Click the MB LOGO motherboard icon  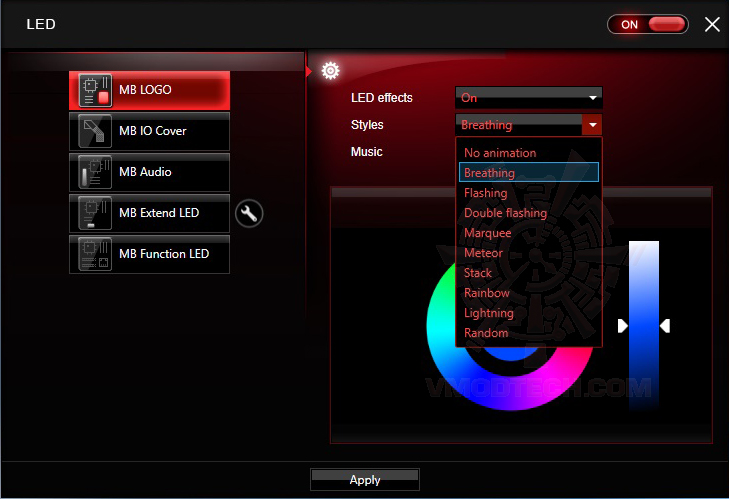95,90
